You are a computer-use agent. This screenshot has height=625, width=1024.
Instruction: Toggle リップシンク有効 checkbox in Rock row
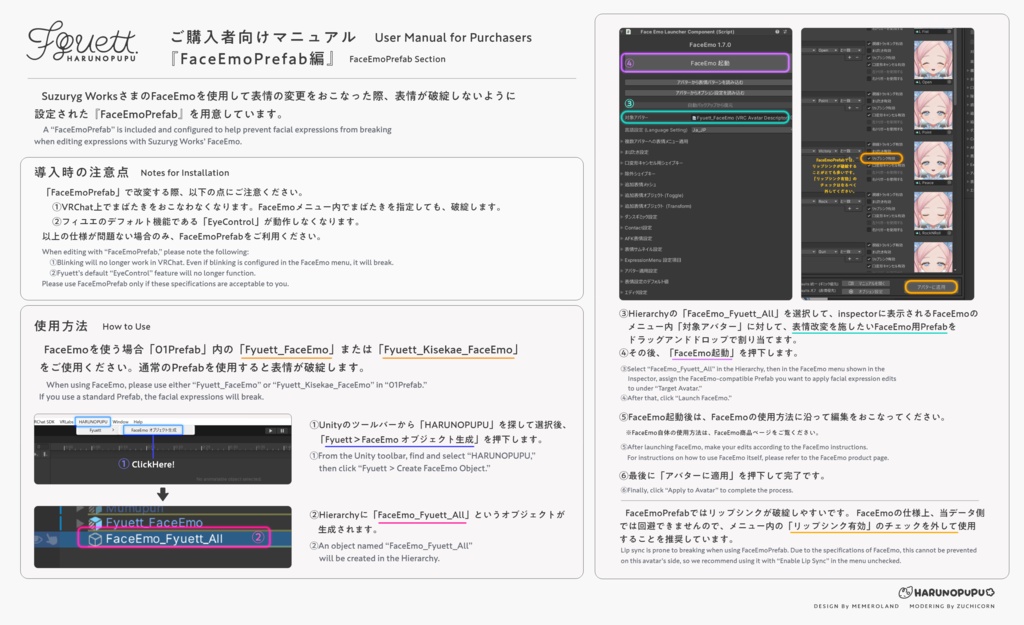(869, 209)
